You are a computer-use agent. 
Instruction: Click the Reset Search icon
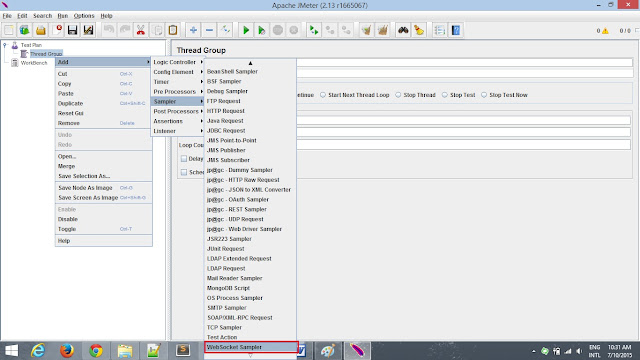tap(419, 30)
